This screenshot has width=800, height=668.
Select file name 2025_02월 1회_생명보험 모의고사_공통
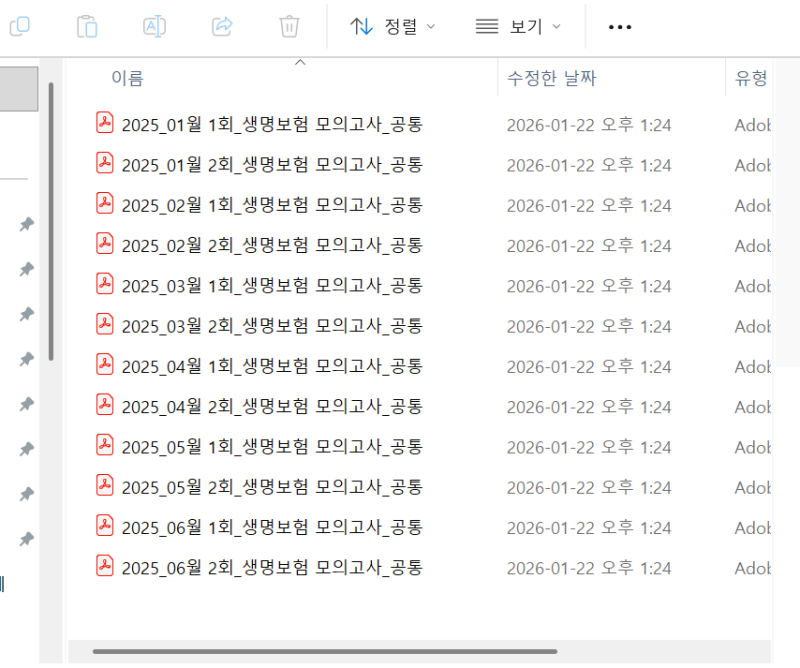pyautogui.click(x=272, y=205)
